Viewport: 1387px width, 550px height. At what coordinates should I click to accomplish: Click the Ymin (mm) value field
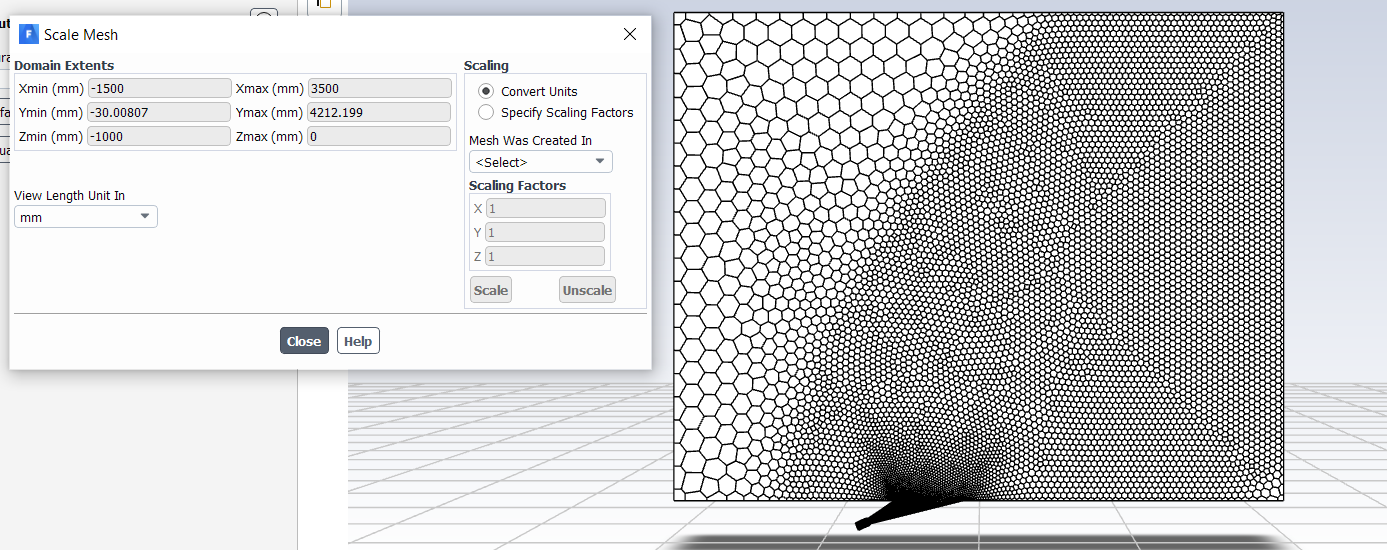click(x=160, y=112)
